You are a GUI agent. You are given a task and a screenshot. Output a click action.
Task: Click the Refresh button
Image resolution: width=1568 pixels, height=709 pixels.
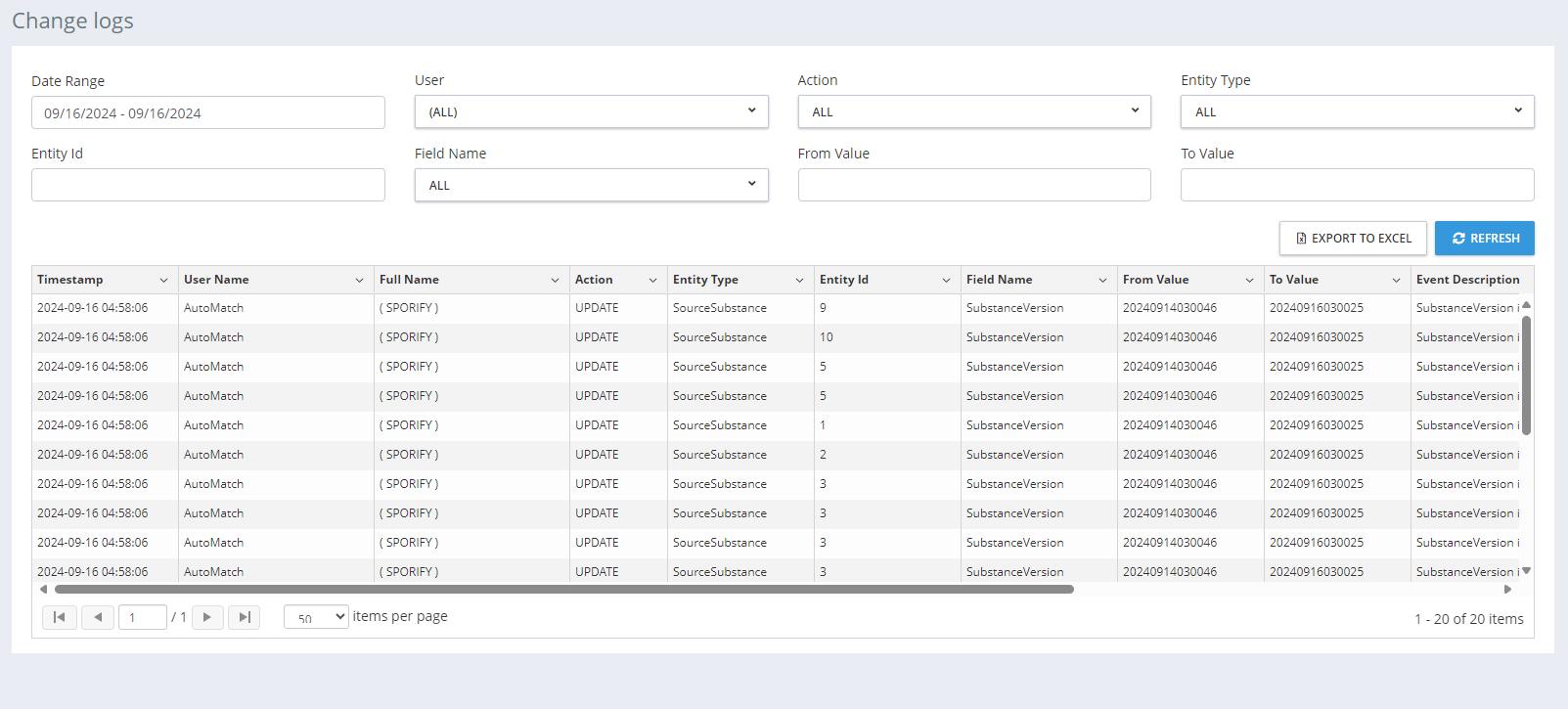coord(1484,238)
